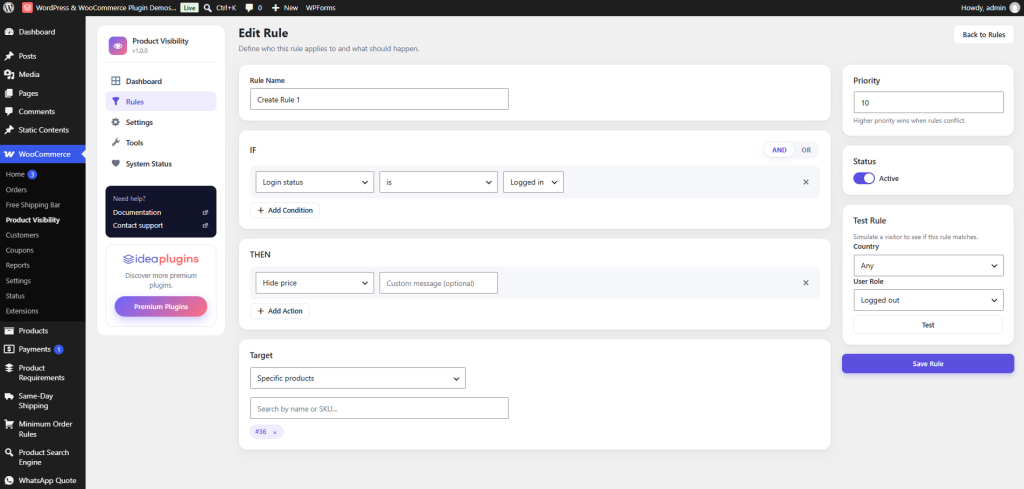Open the System Status menu item

(161, 164)
